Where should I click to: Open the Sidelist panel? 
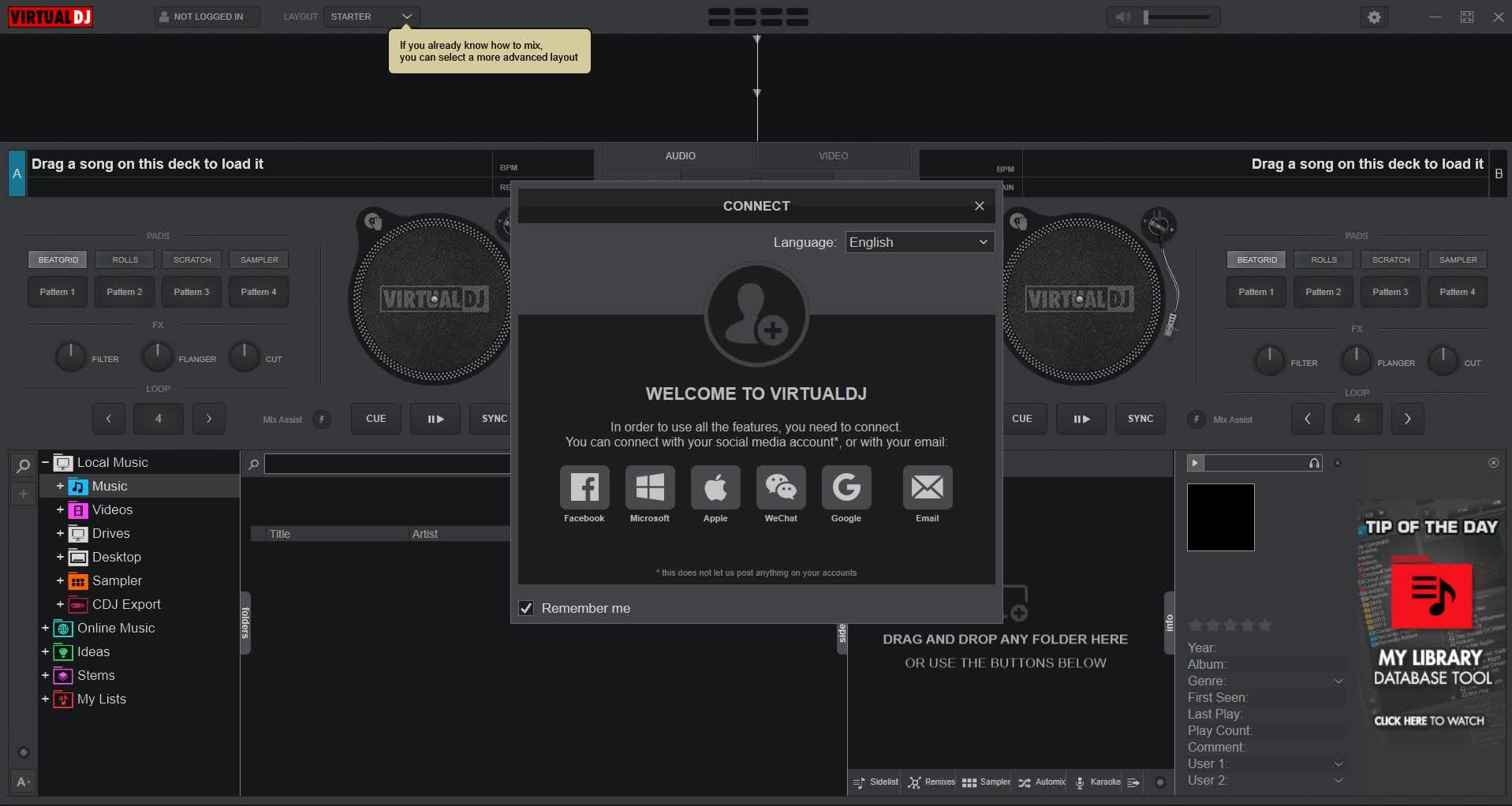coord(875,782)
